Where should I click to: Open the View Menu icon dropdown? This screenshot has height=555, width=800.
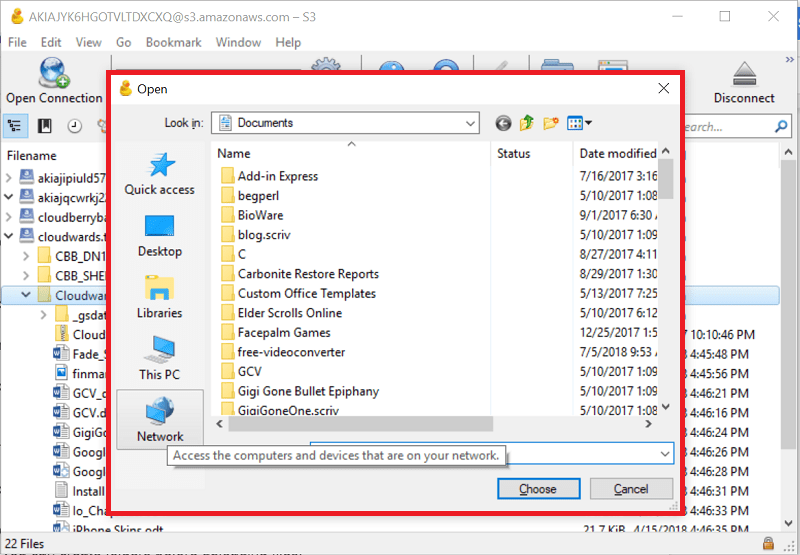579,123
